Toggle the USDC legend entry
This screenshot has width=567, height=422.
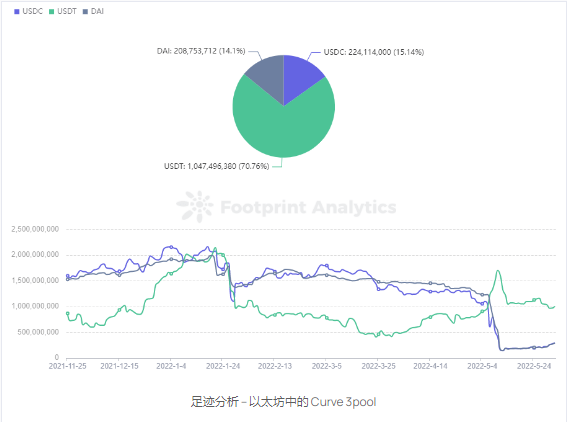coord(28,11)
